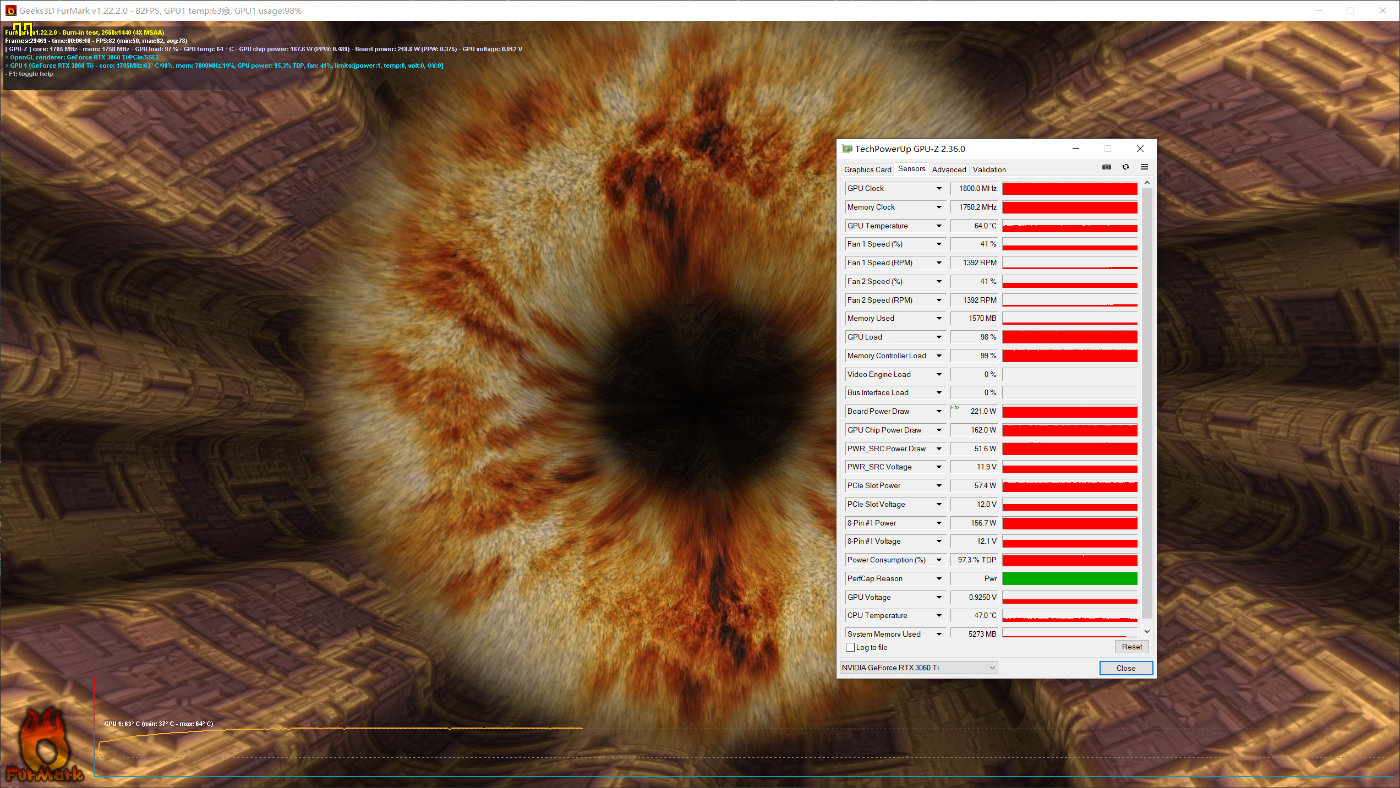Image resolution: width=1400 pixels, height=788 pixels.
Task: Open the GPU Clock sensor dropdown
Action: (x=939, y=189)
